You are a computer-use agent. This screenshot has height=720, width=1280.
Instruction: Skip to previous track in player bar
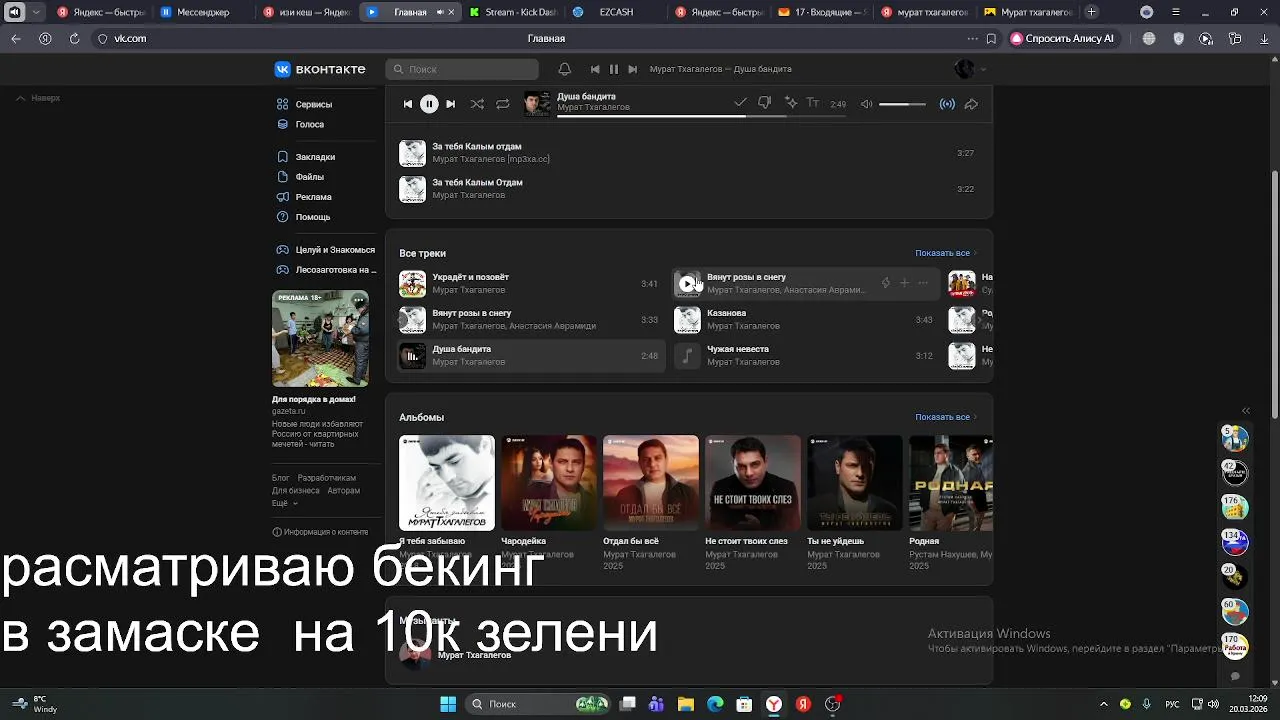pyautogui.click(x=407, y=104)
